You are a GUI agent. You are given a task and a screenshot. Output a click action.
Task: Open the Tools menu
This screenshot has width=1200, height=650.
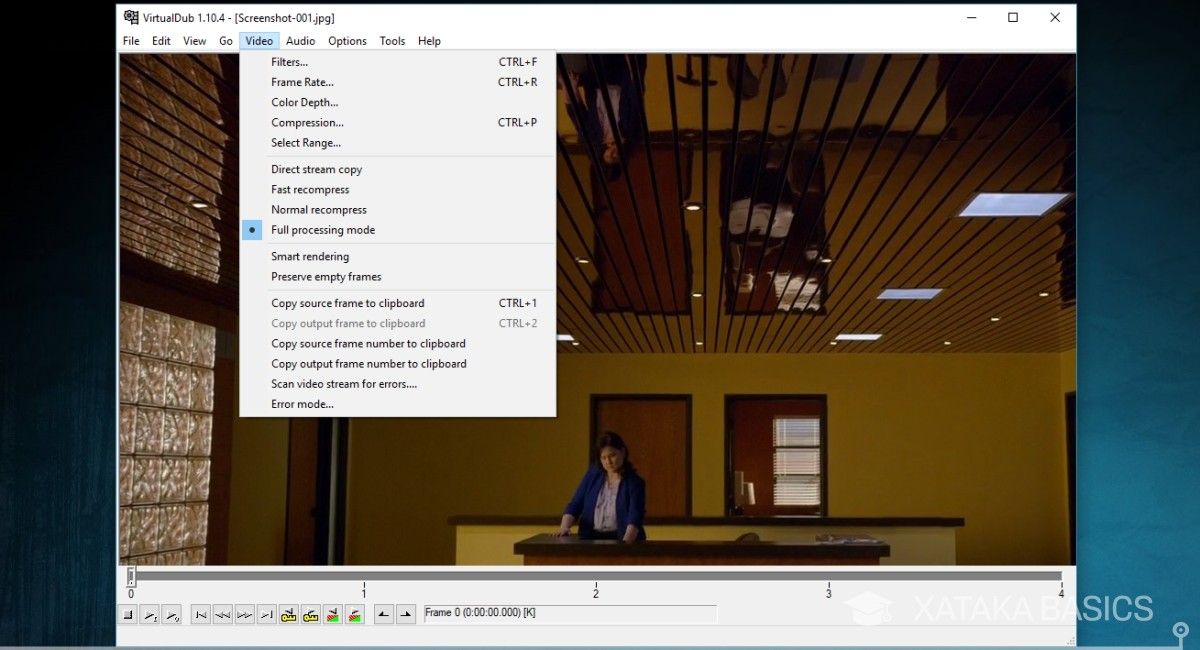(392, 41)
